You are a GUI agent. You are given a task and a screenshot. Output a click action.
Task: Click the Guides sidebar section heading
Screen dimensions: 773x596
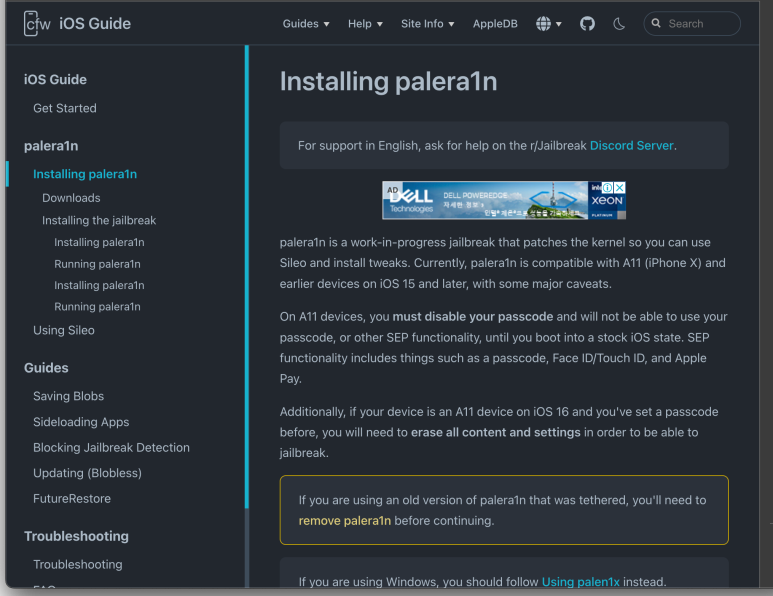46,368
